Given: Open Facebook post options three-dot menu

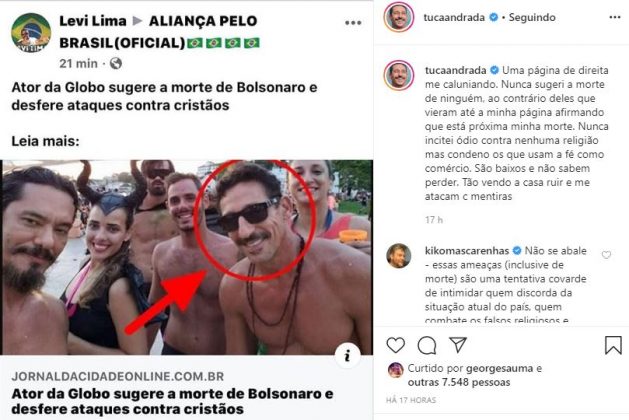Looking at the screenshot, I should [x=353, y=23].
